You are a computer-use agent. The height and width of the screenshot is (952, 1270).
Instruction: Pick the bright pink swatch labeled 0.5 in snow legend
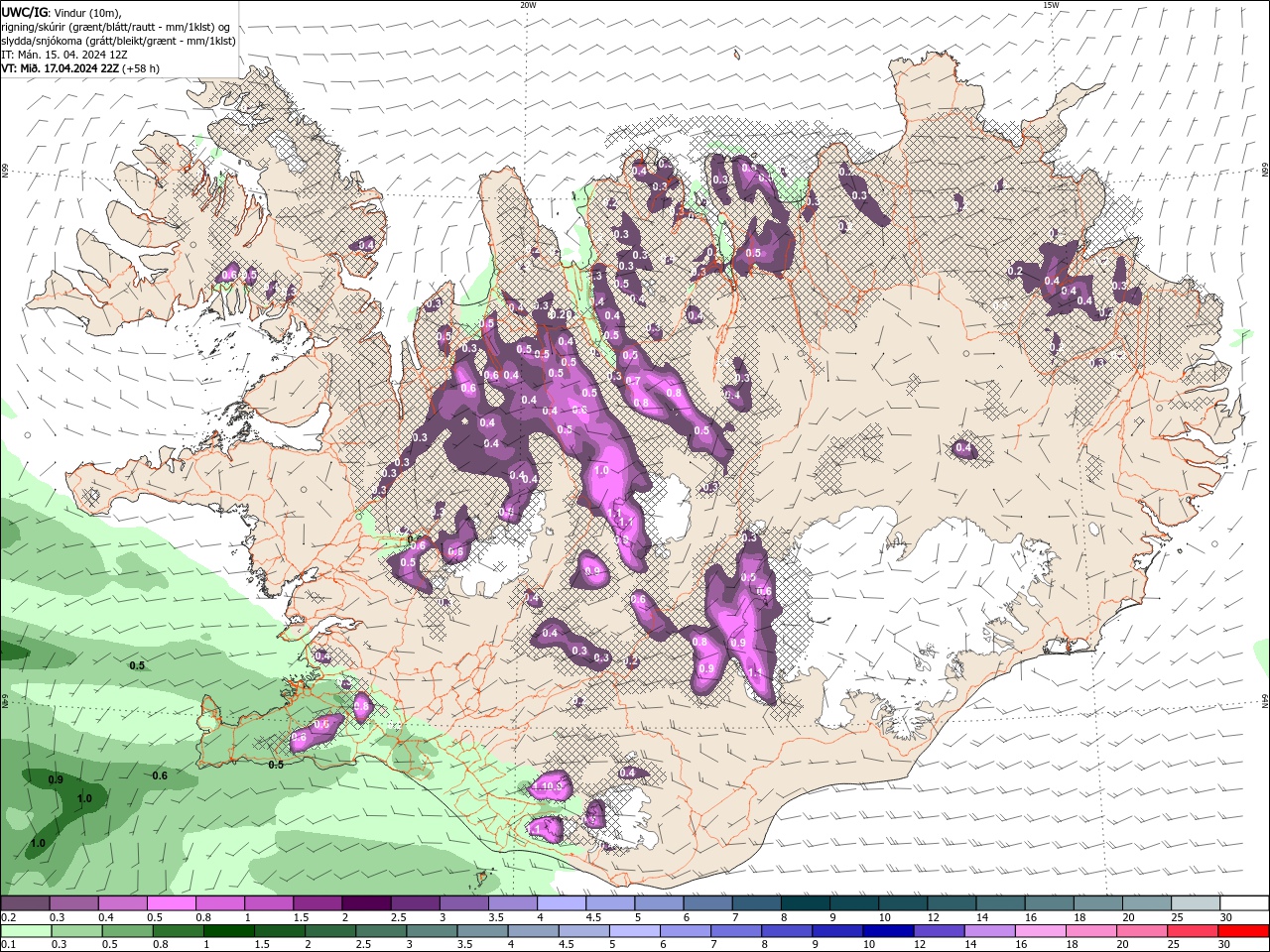[171, 903]
